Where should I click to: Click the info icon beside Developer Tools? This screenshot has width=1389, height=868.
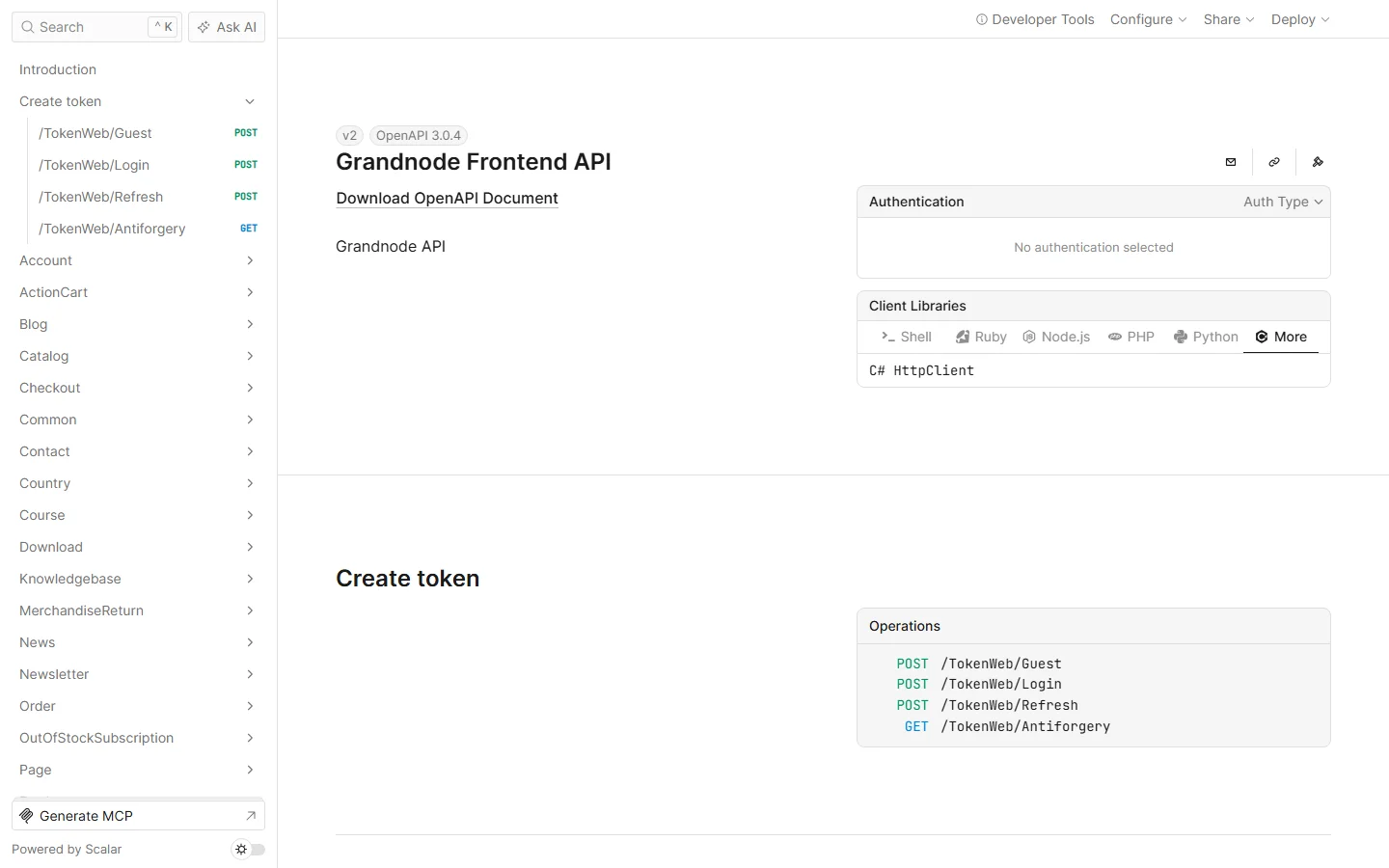pos(982,19)
